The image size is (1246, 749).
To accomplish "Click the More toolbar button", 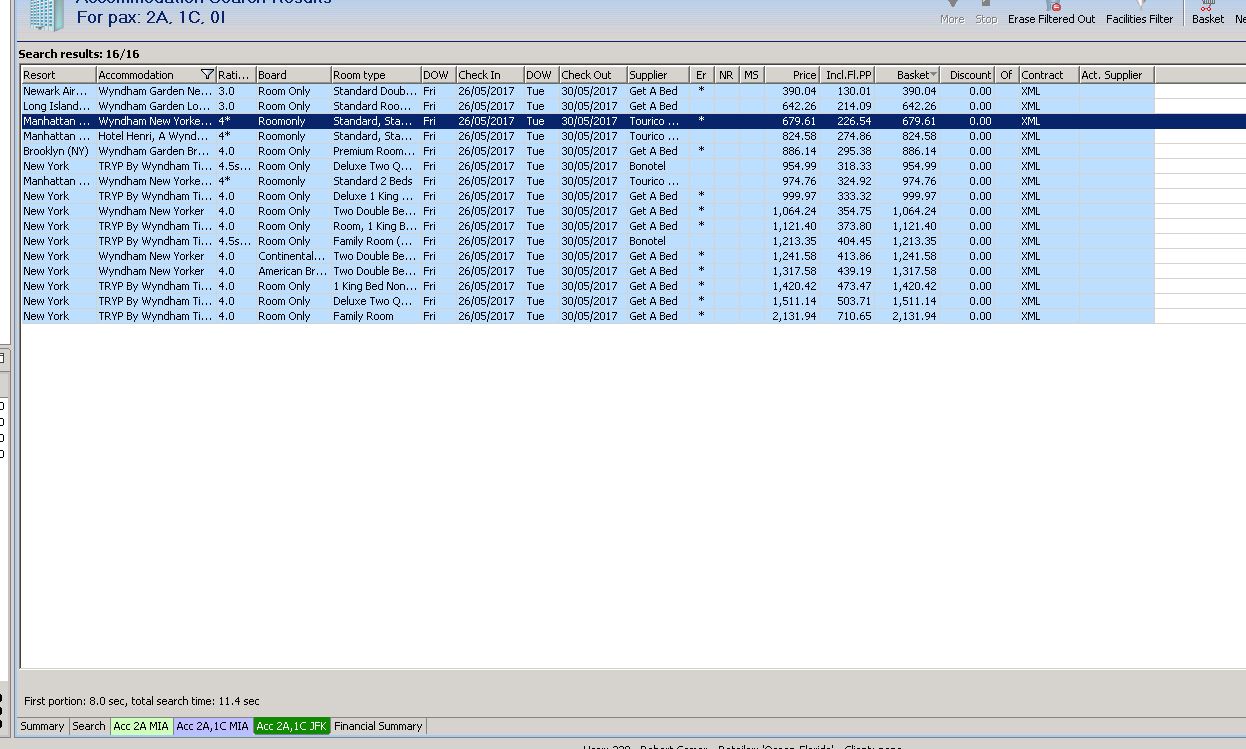I will 952,13.
